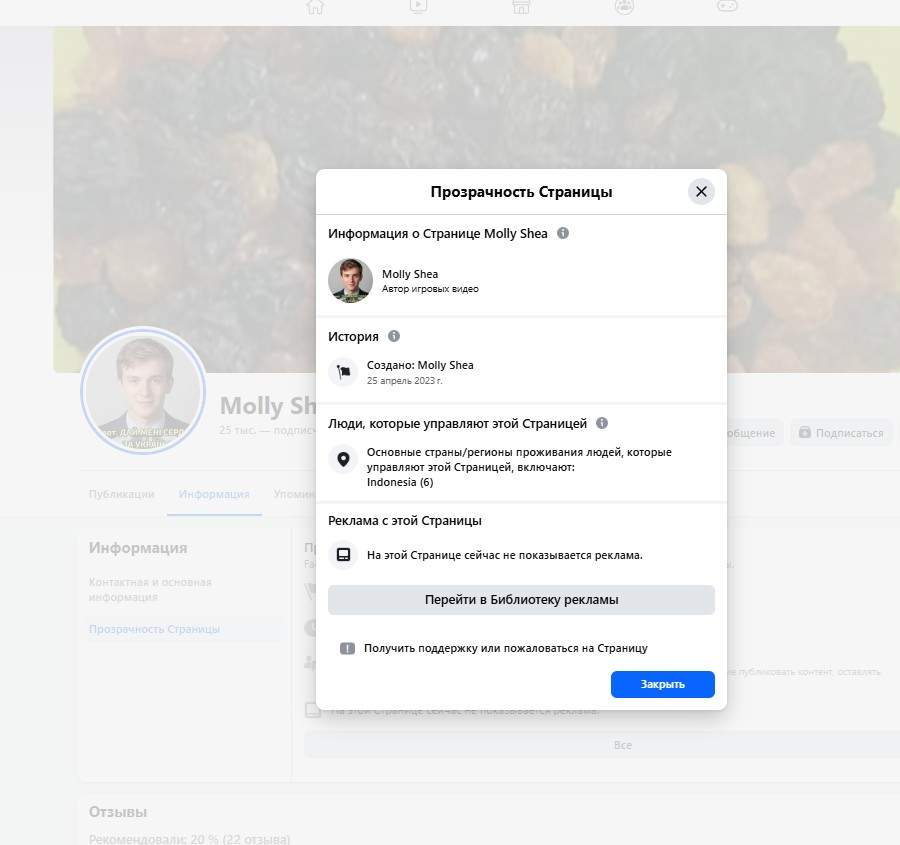
Task: Click the flag icon beside Создано: Molly Shea
Action: click(343, 372)
